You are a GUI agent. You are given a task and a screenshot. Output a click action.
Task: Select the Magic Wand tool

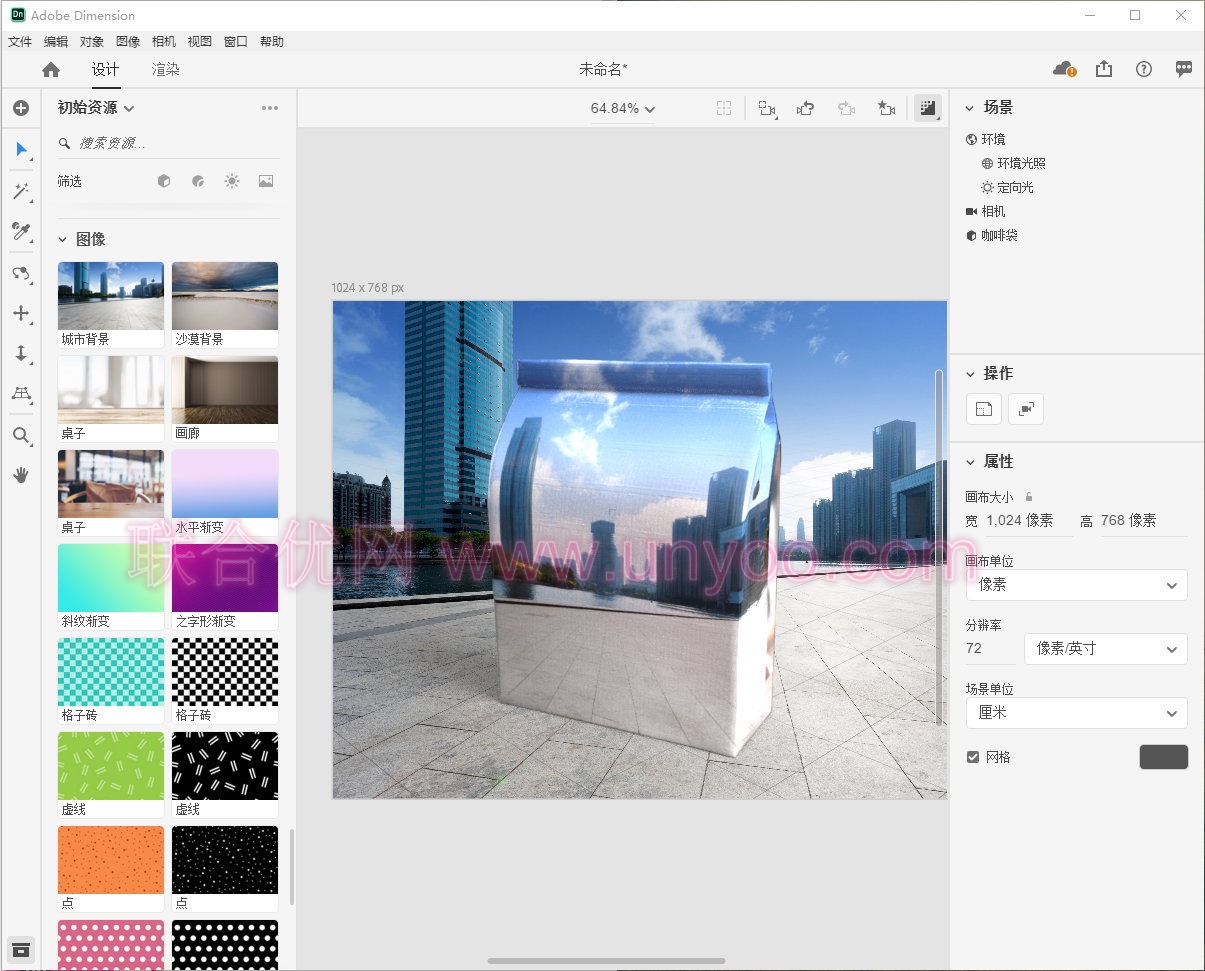(21, 191)
